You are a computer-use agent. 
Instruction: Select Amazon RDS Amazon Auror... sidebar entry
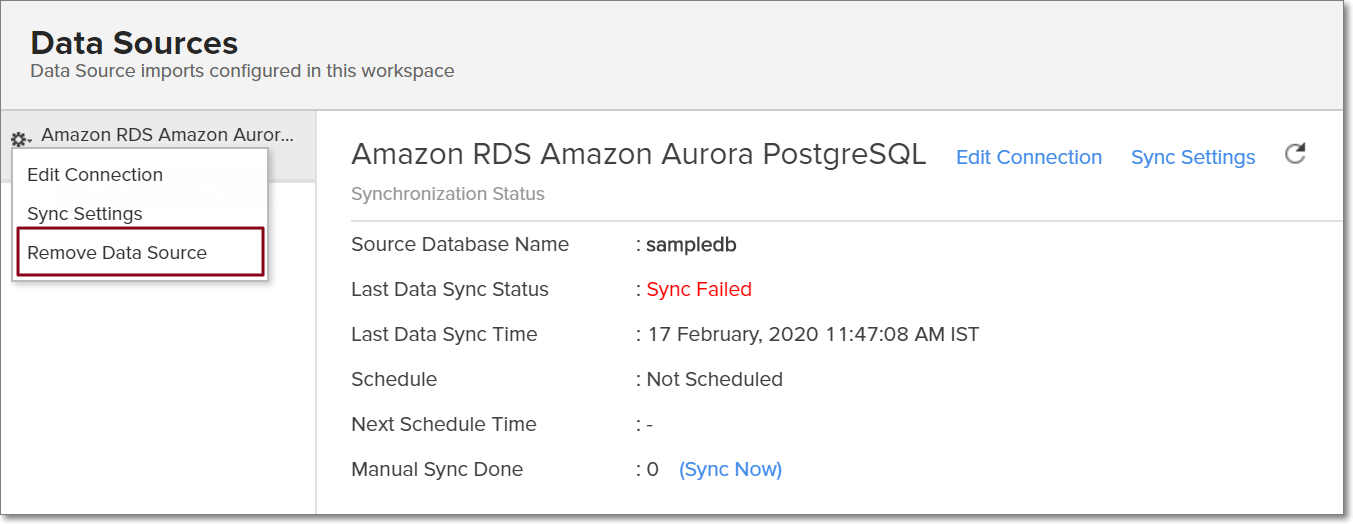(168, 135)
